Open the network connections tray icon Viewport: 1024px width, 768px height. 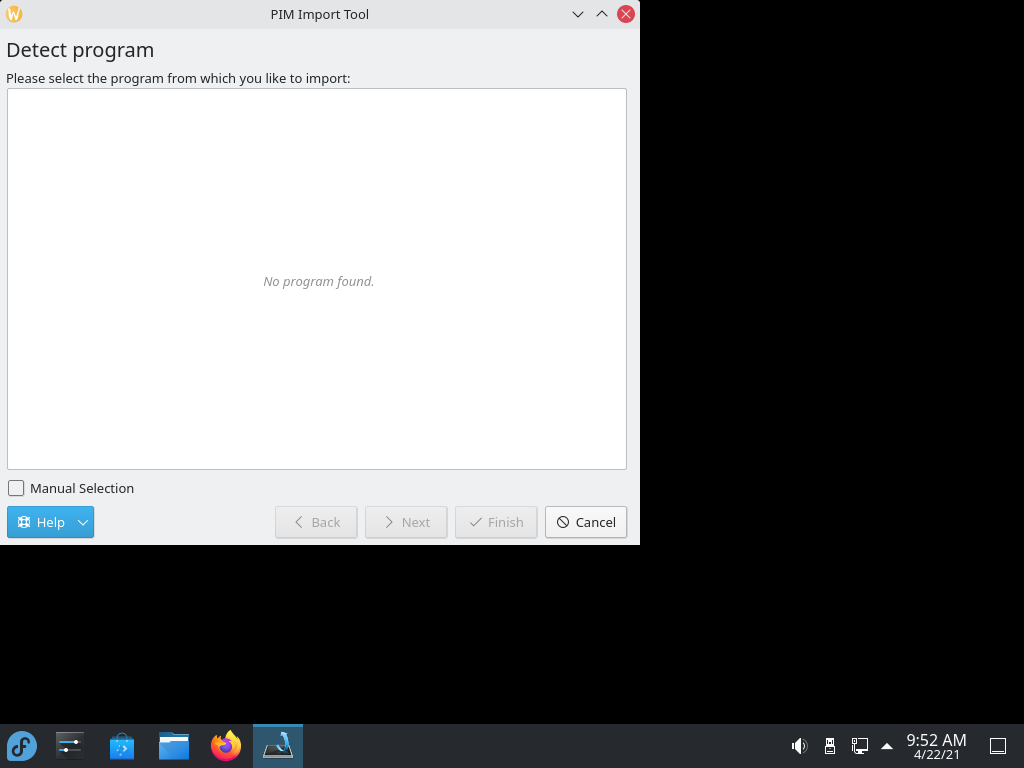(x=859, y=746)
